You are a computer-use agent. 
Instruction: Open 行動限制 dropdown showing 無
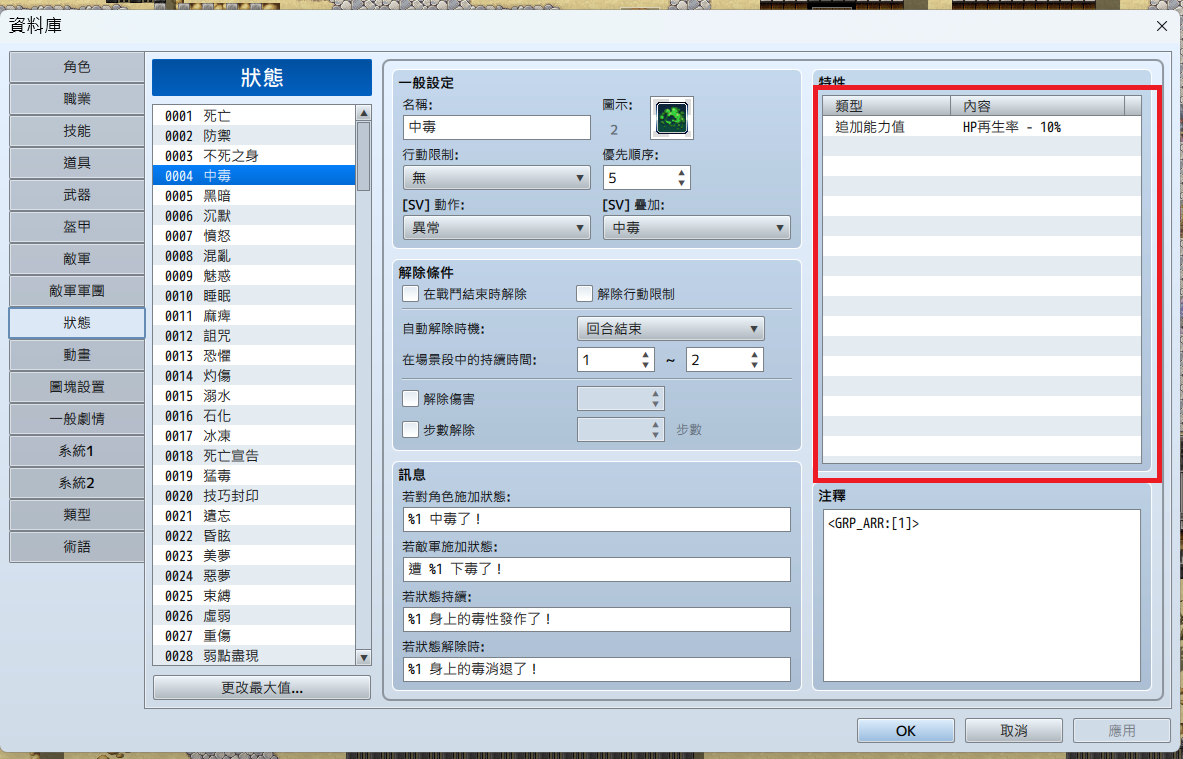(x=496, y=177)
